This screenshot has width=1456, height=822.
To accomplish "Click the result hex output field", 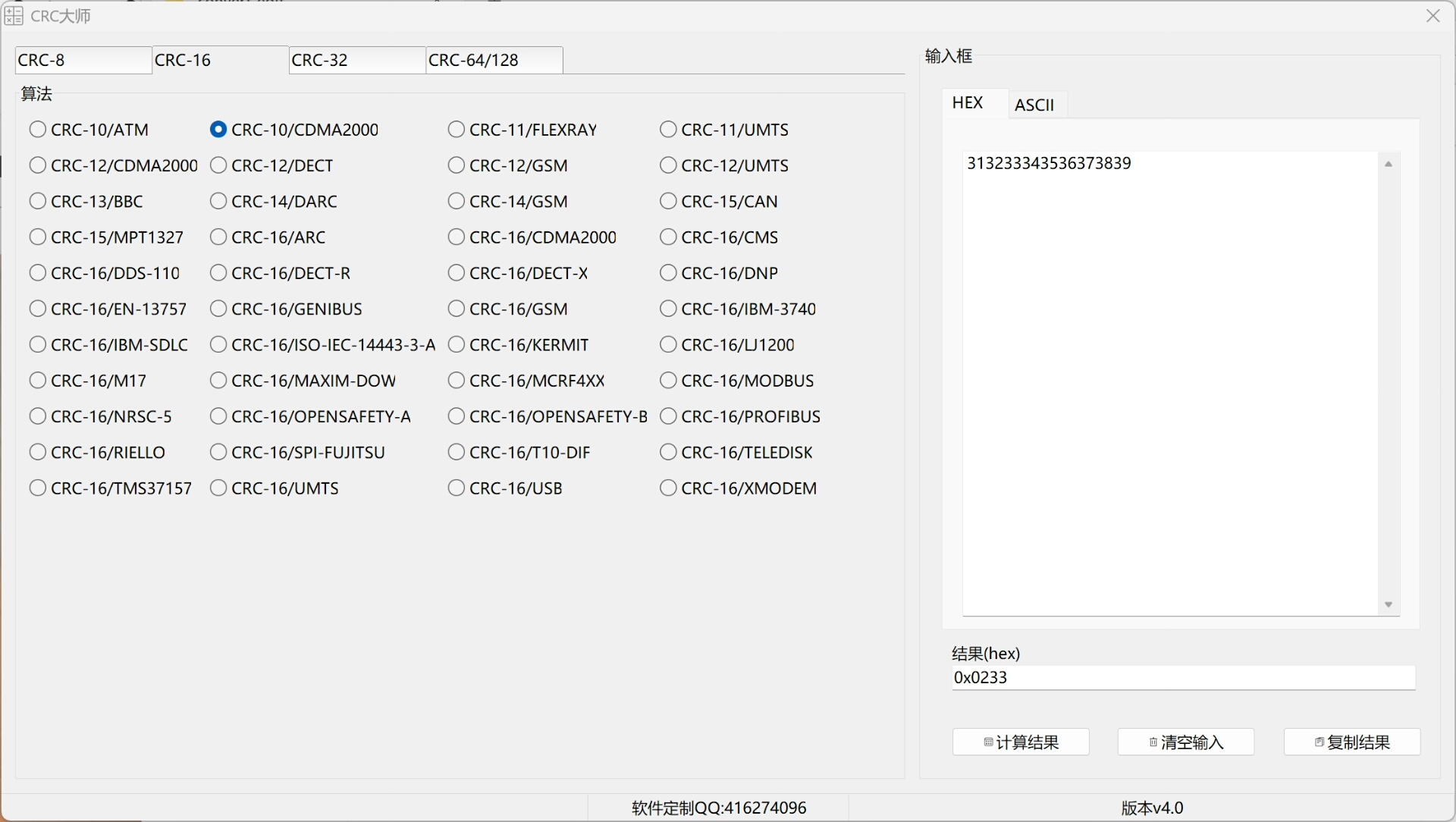I will coord(1183,678).
